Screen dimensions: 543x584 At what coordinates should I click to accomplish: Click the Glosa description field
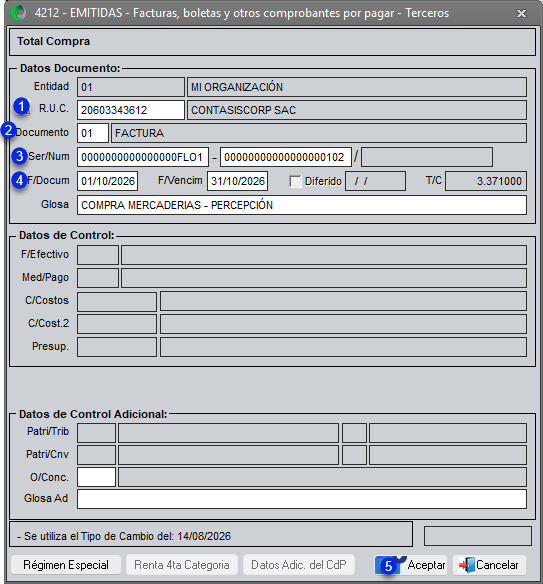[302, 205]
